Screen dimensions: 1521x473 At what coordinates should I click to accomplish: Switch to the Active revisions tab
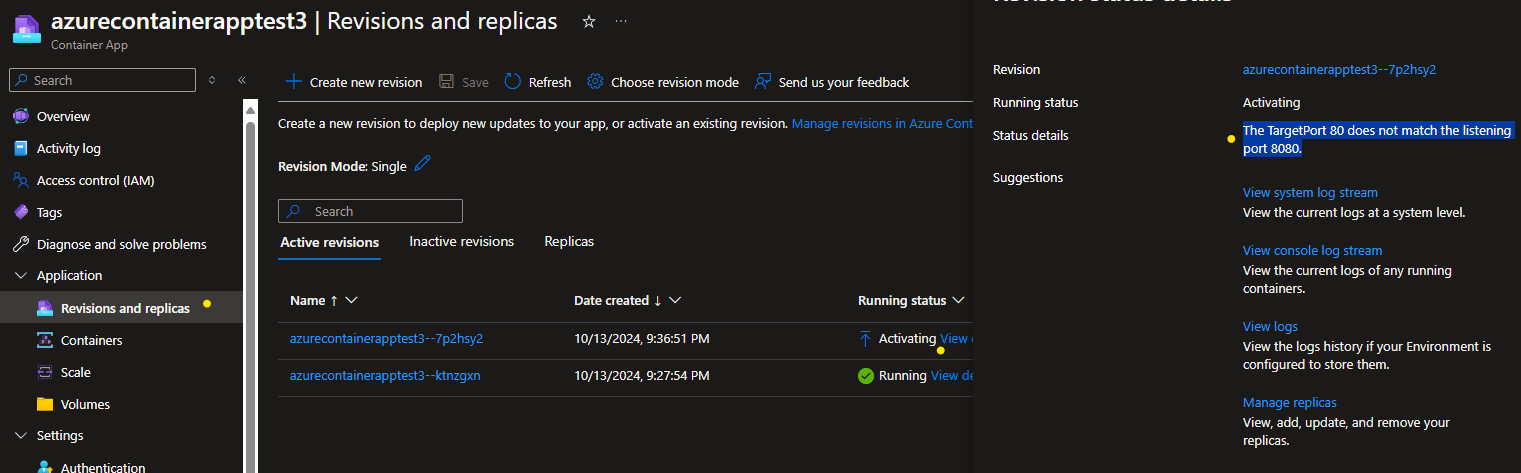point(329,242)
